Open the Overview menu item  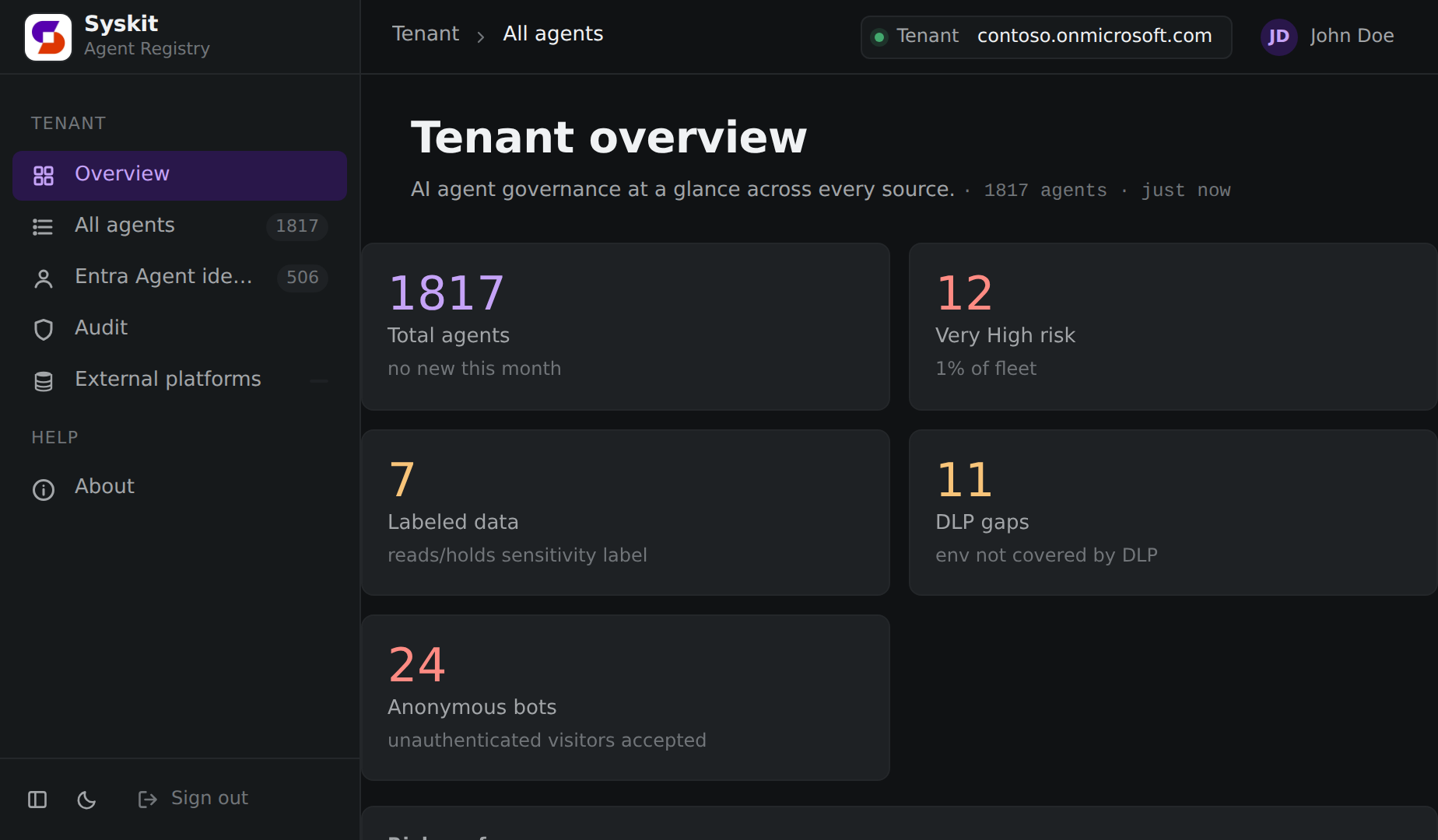click(180, 176)
